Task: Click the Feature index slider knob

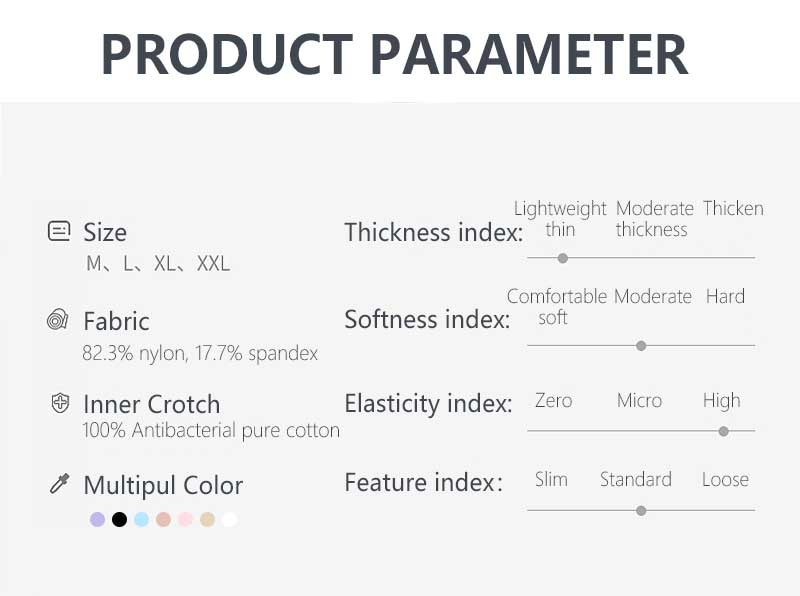Action: tap(641, 510)
